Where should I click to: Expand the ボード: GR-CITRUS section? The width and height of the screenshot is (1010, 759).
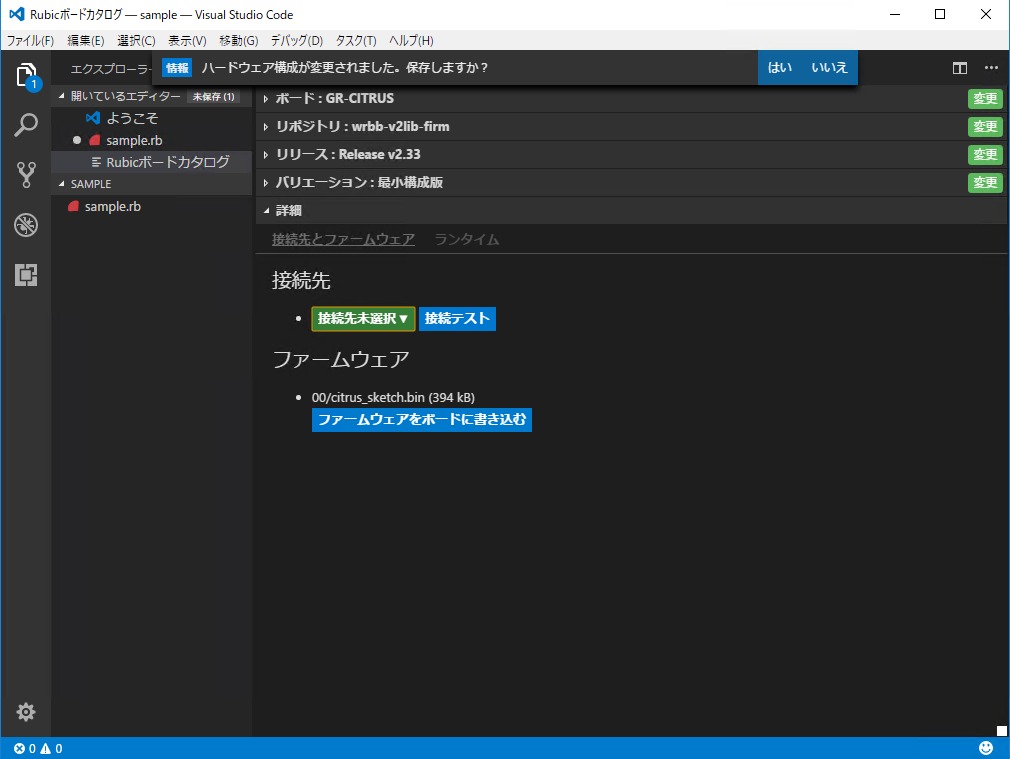pyautogui.click(x=265, y=99)
